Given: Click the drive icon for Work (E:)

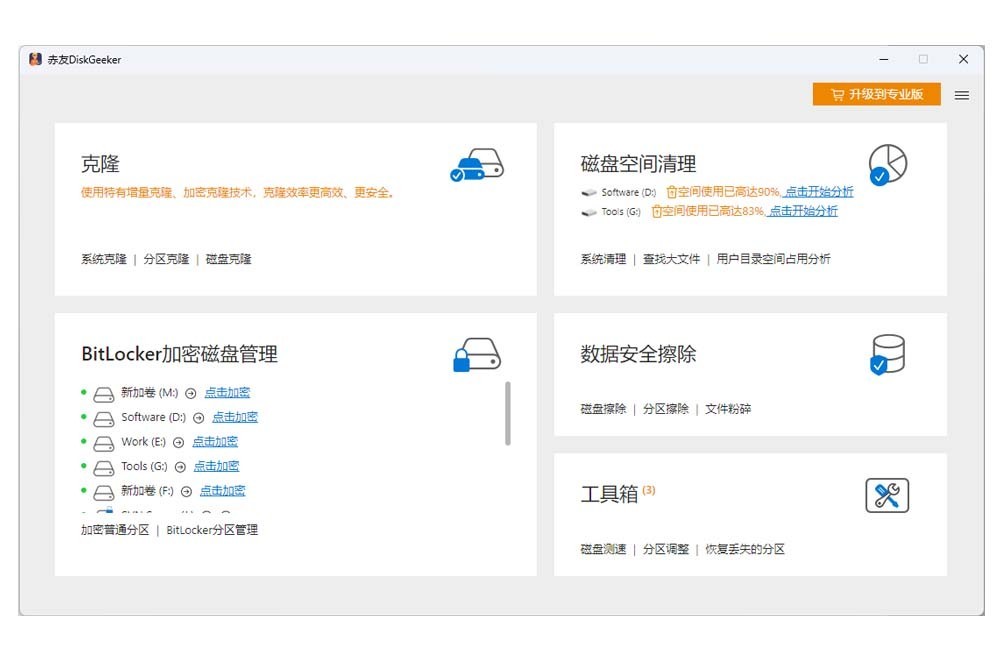Looking at the screenshot, I should tap(104, 442).
